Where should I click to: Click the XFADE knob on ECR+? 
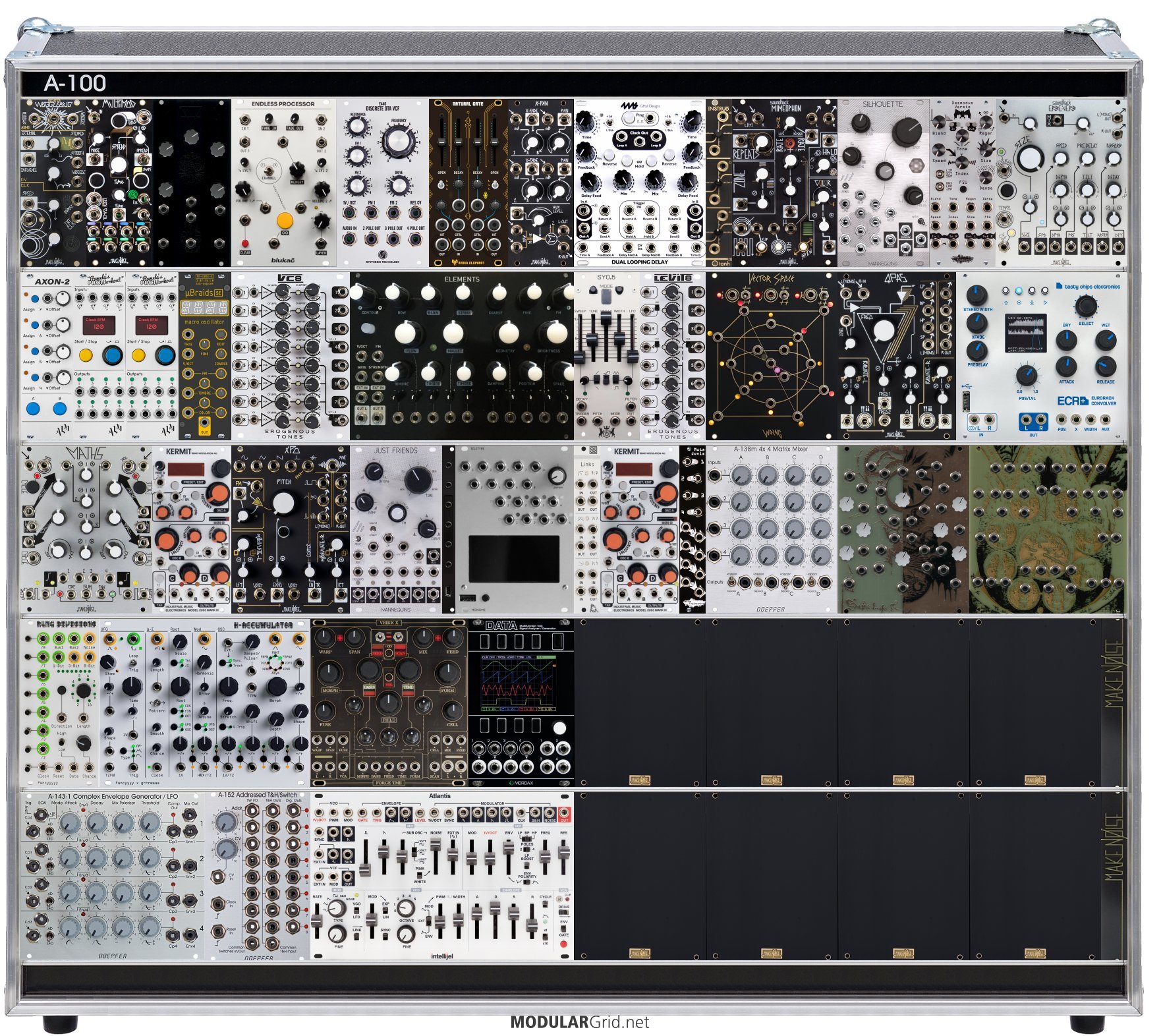(977, 323)
